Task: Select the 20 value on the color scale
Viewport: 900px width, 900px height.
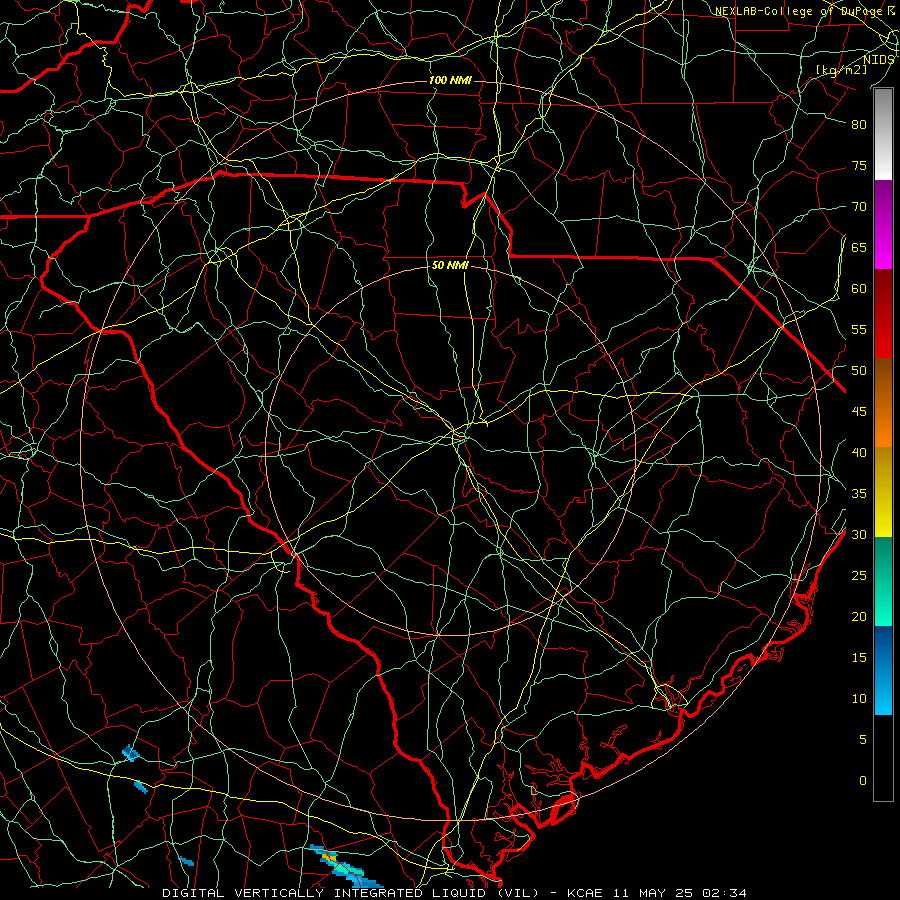Action: pos(859,617)
